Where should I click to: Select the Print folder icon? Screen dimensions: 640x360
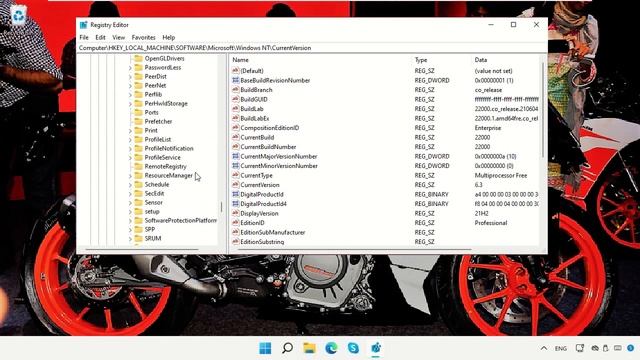pos(138,130)
